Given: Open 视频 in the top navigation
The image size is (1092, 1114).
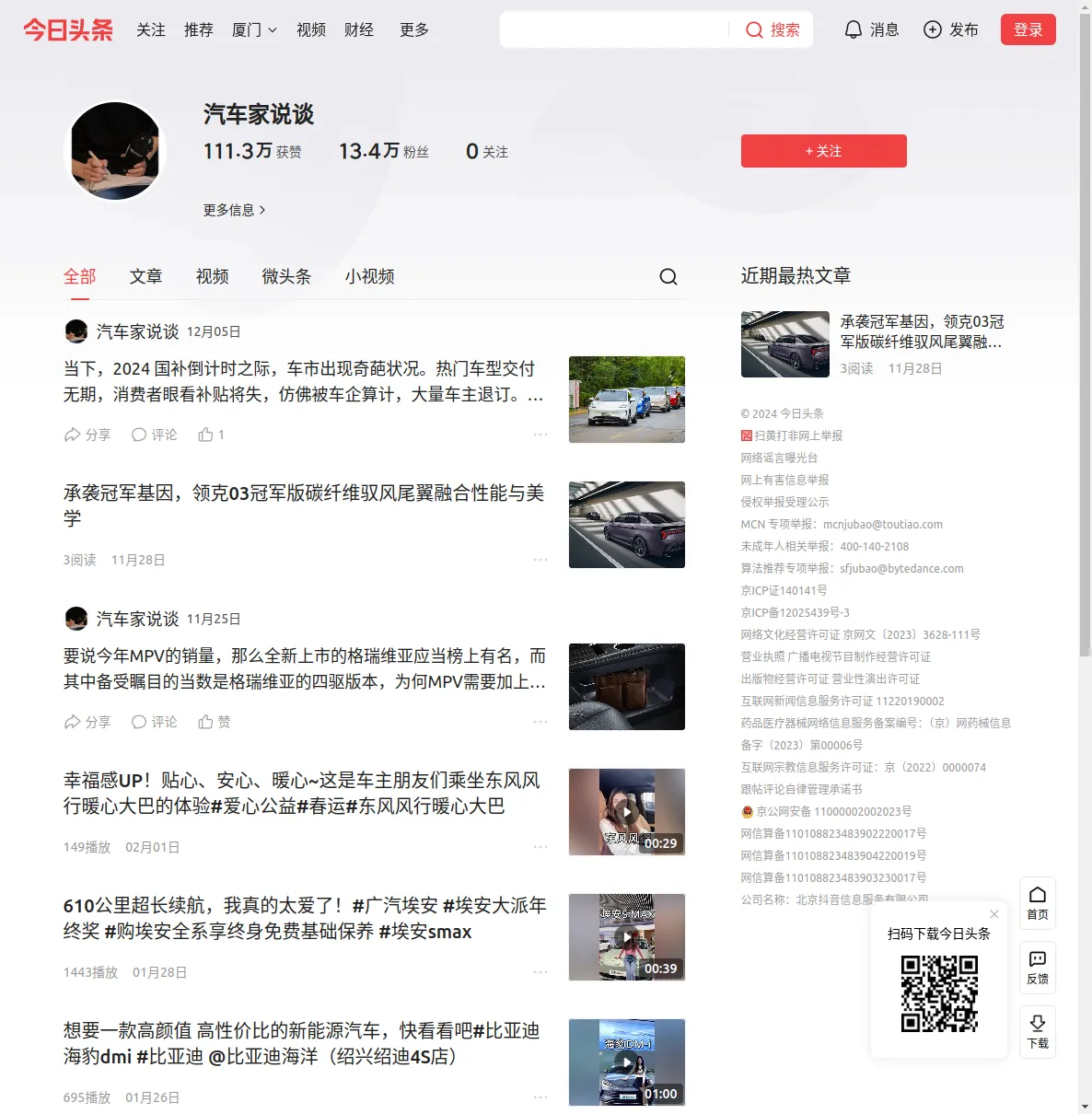Looking at the screenshot, I should point(311,29).
